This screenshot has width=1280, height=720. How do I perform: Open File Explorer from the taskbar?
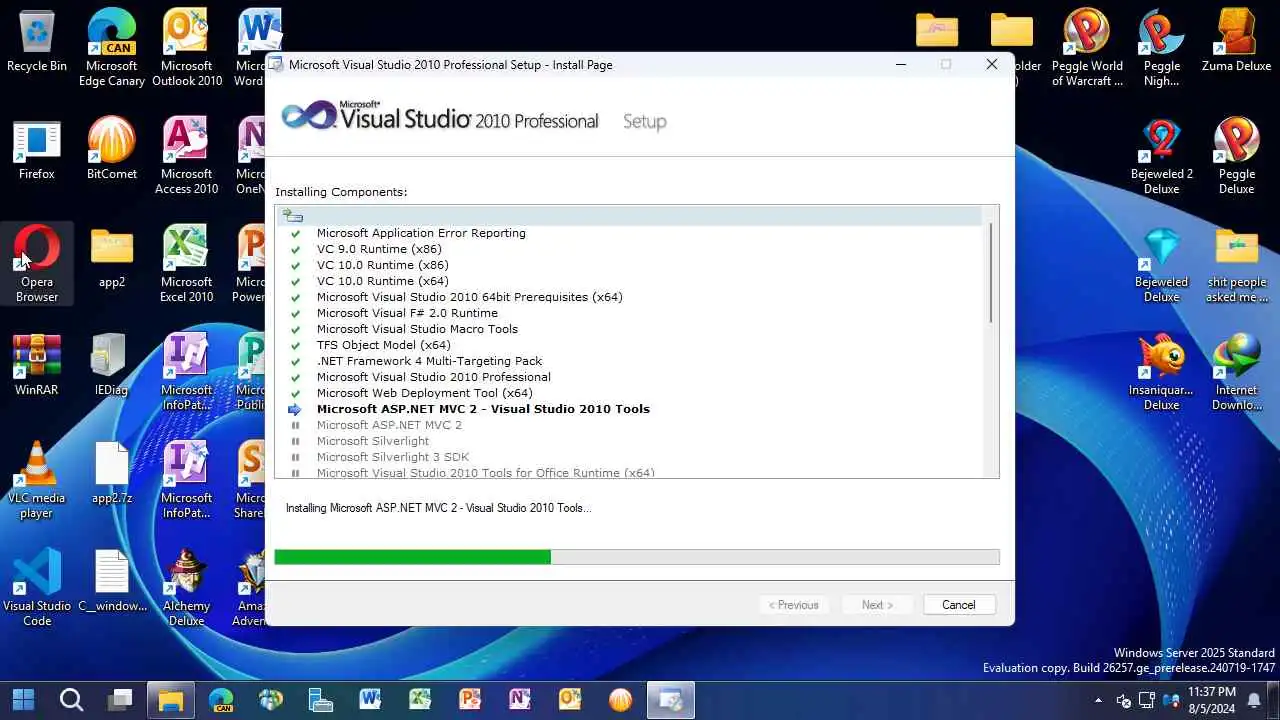171,699
